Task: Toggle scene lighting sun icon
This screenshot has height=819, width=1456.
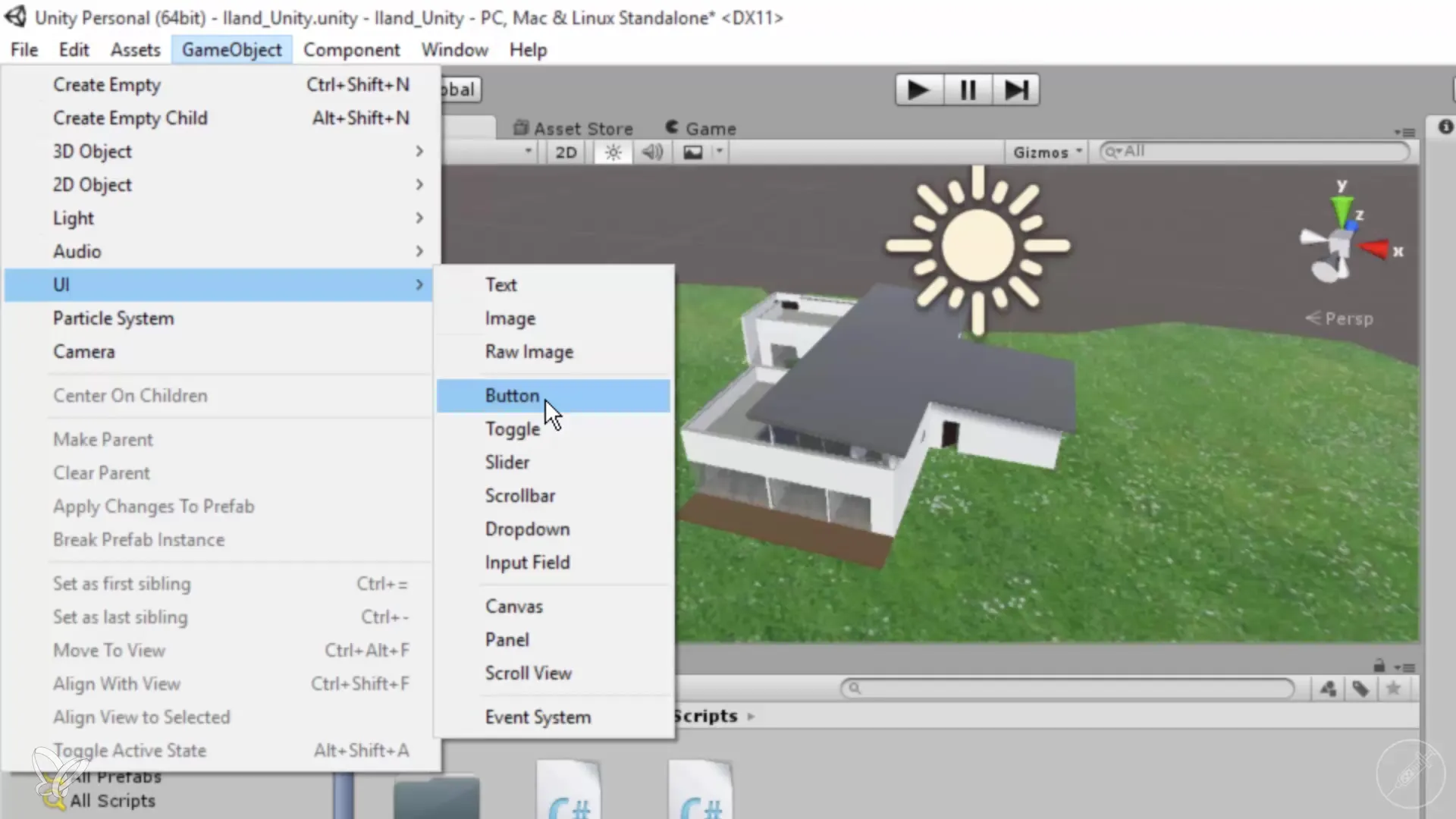Action: coord(613,152)
